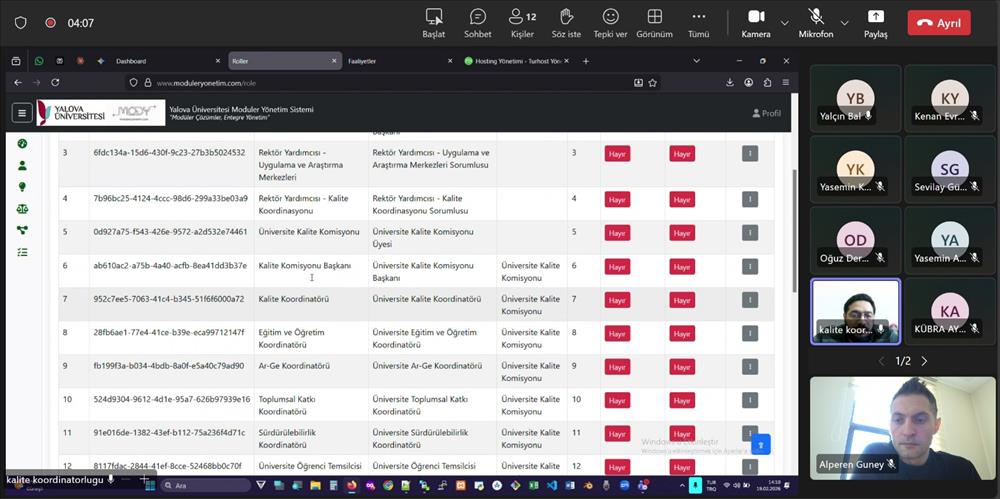This screenshot has width=1000, height=499.
Task: Change meeting Görünüm layout
Action: point(654,22)
